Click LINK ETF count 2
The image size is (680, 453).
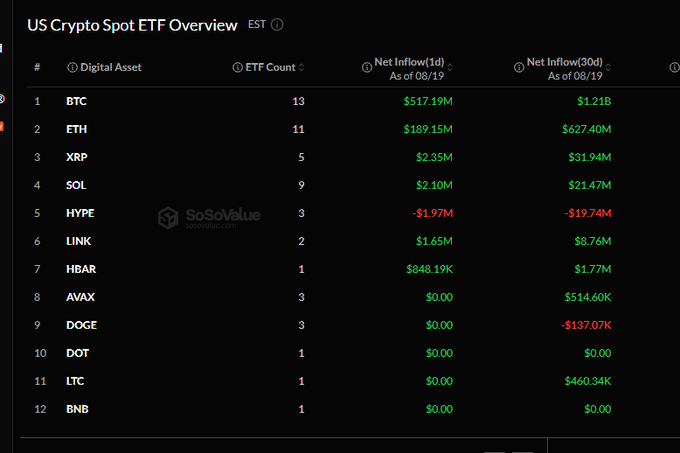tap(301, 241)
